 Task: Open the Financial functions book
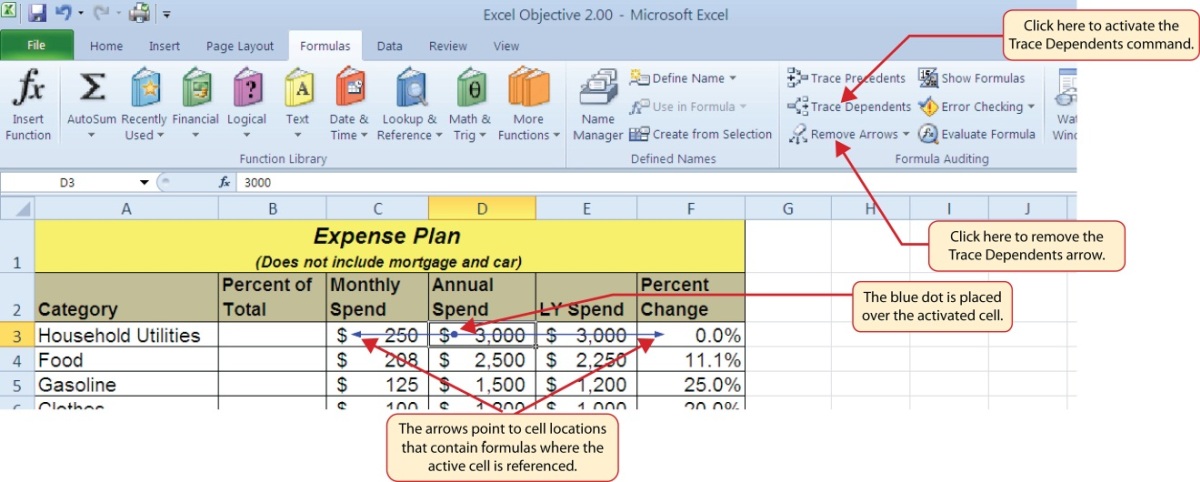click(196, 88)
